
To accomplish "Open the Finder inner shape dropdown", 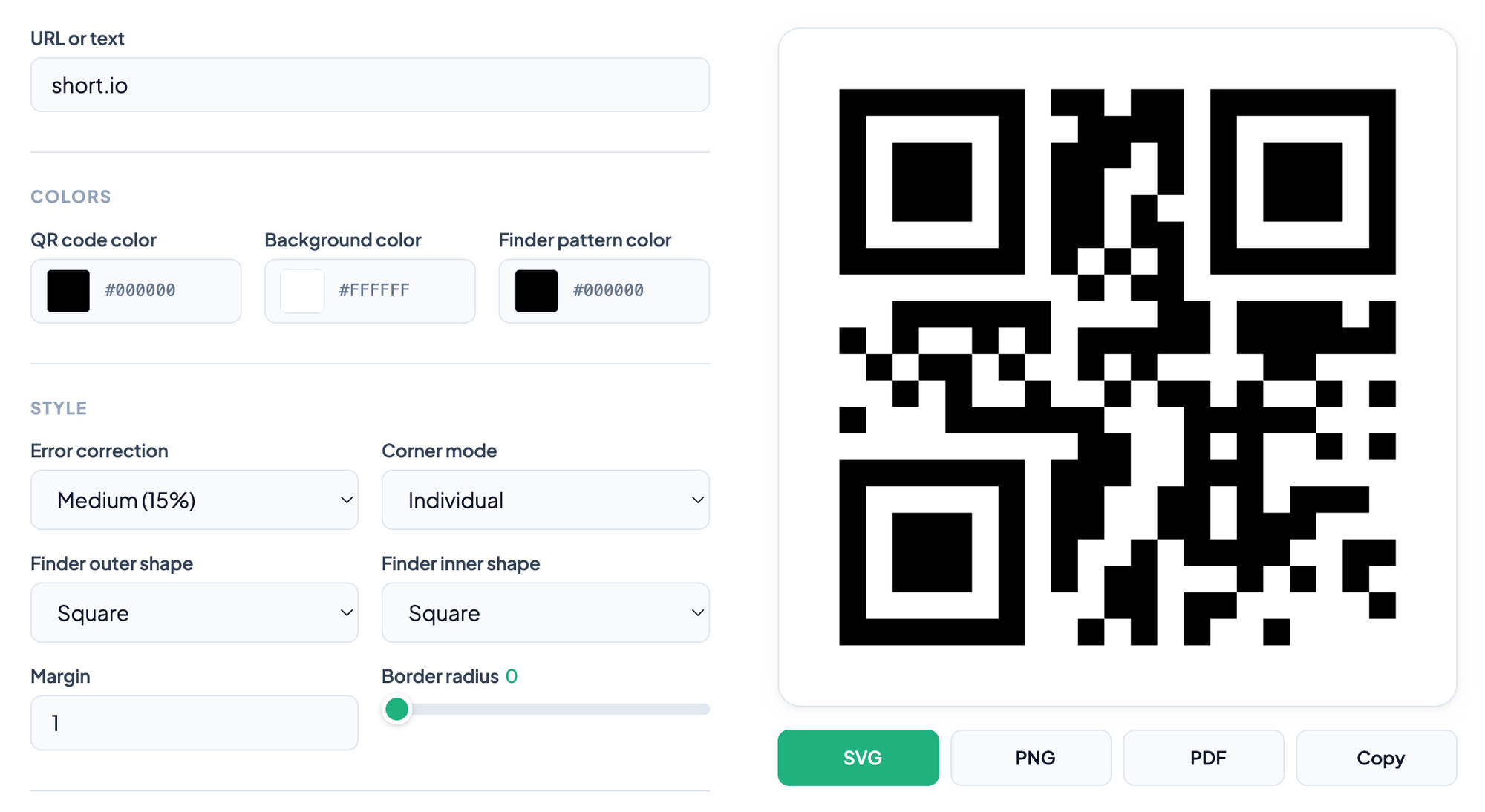I will (x=545, y=612).
